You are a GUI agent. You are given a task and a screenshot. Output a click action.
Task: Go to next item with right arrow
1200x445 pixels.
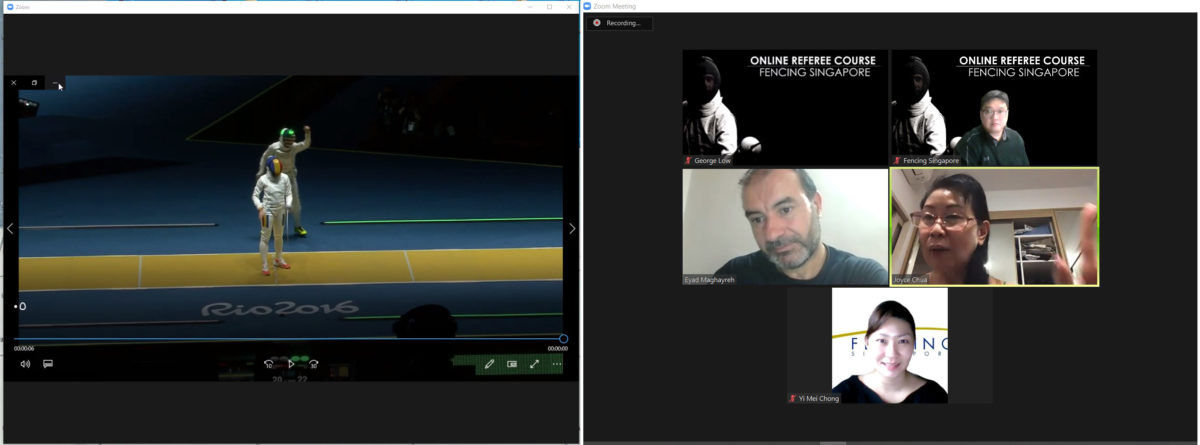click(572, 228)
